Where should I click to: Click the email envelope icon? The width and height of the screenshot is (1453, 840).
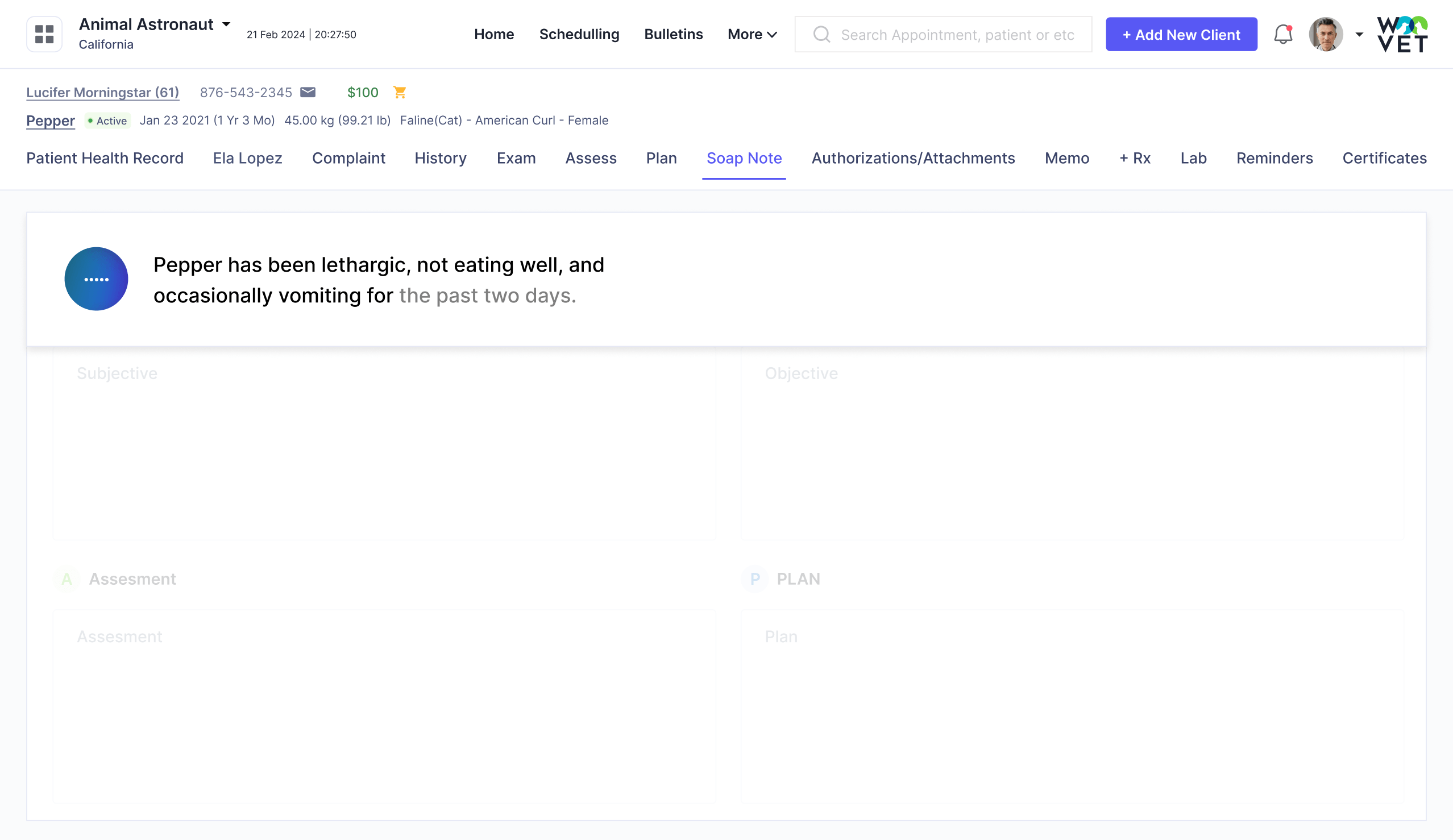click(308, 92)
